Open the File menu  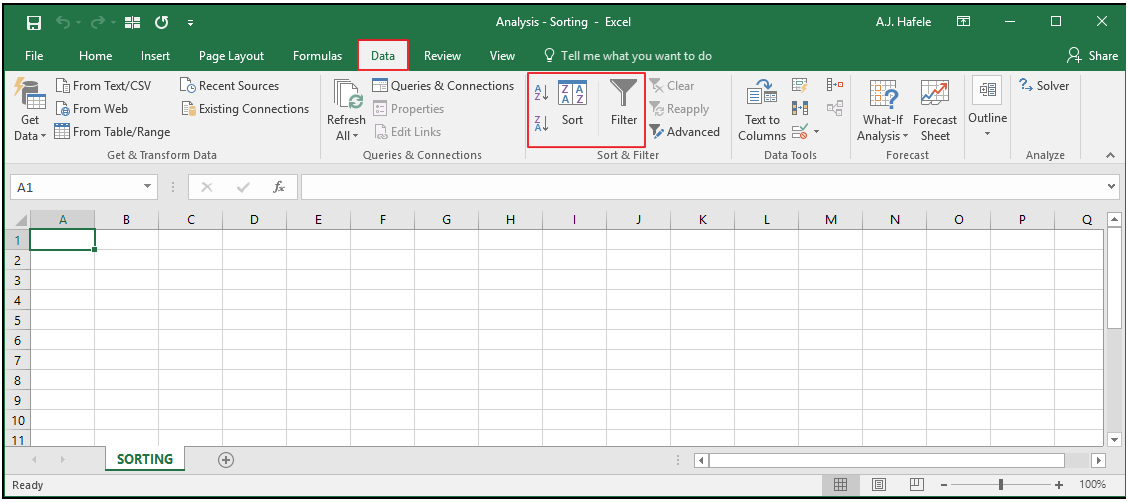point(34,55)
